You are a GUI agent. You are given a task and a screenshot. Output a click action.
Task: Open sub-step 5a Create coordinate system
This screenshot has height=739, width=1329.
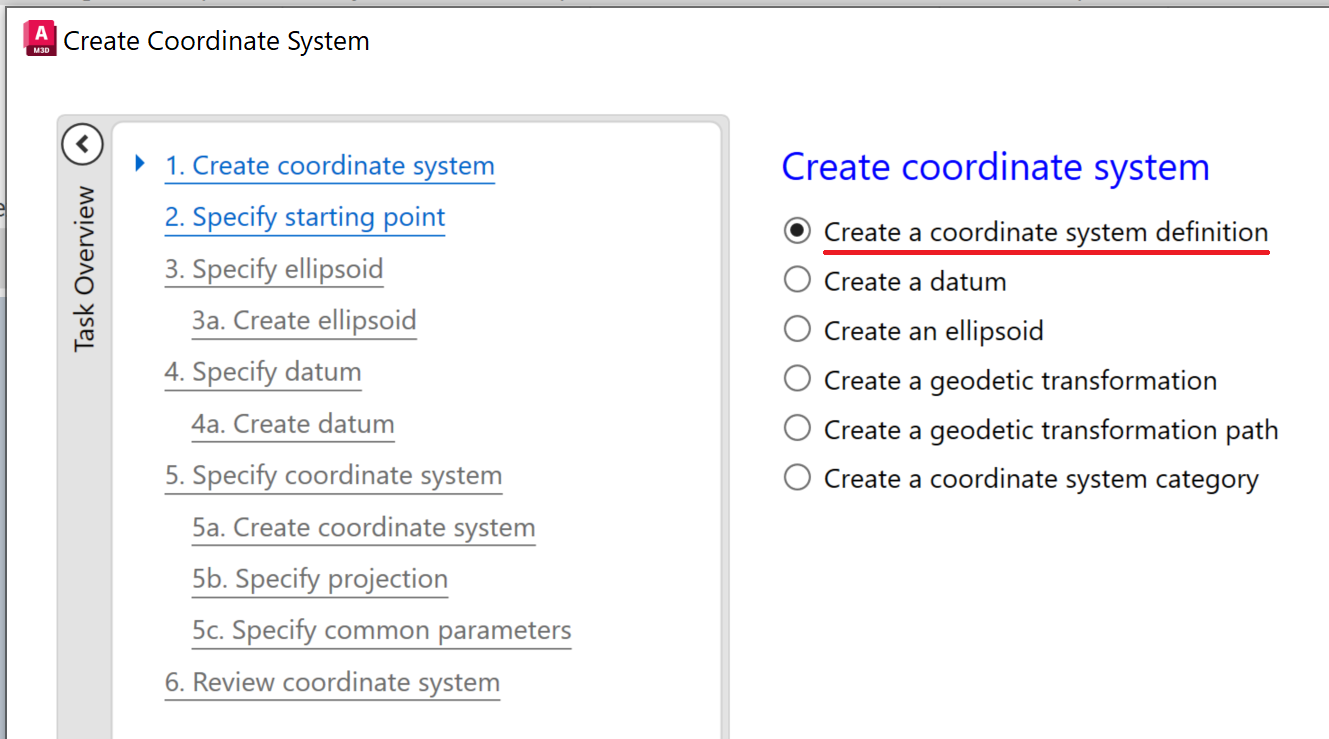click(x=364, y=528)
